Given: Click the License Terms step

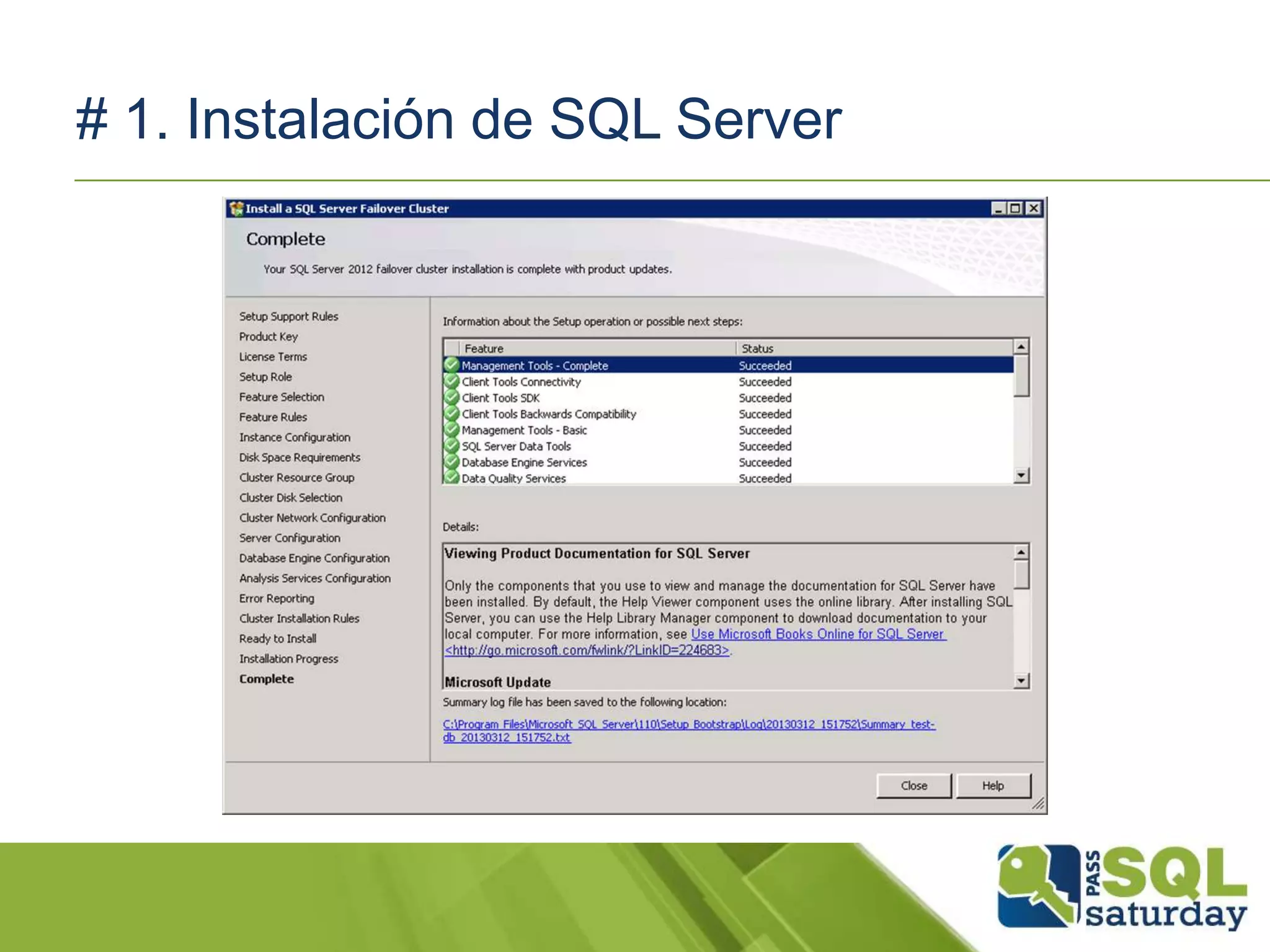Looking at the screenshot, I should point(273,357).
